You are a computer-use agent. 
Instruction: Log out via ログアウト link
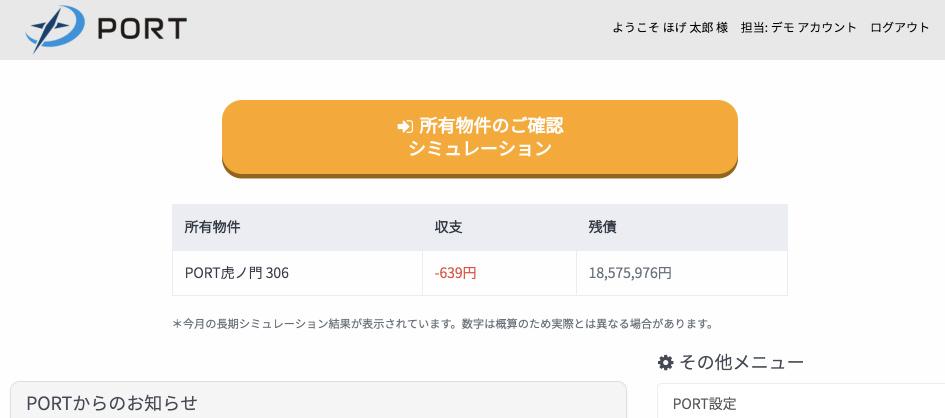click(x=900, y=28)
